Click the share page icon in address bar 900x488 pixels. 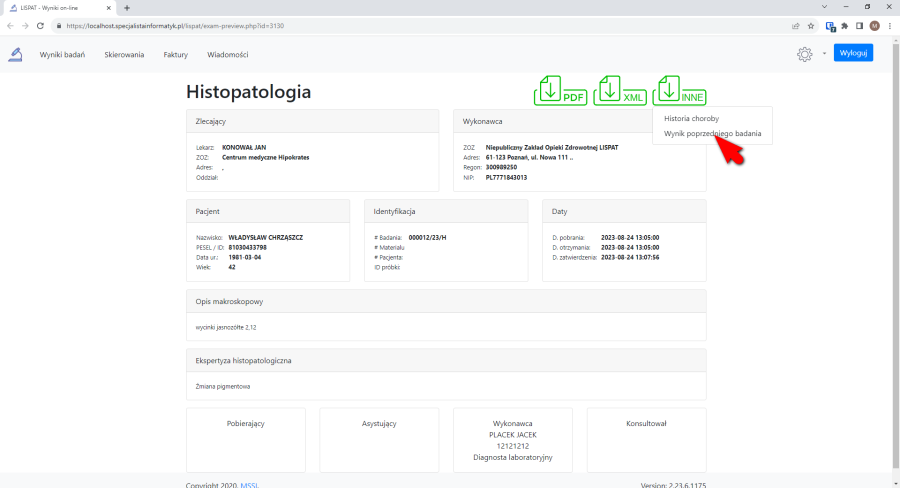click(x=795, y=26)
